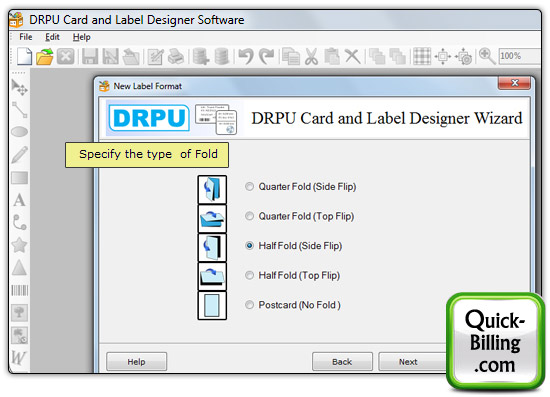Select the Text tool marked A
Screen dimensions: 550x397
[x=20, y=200]
